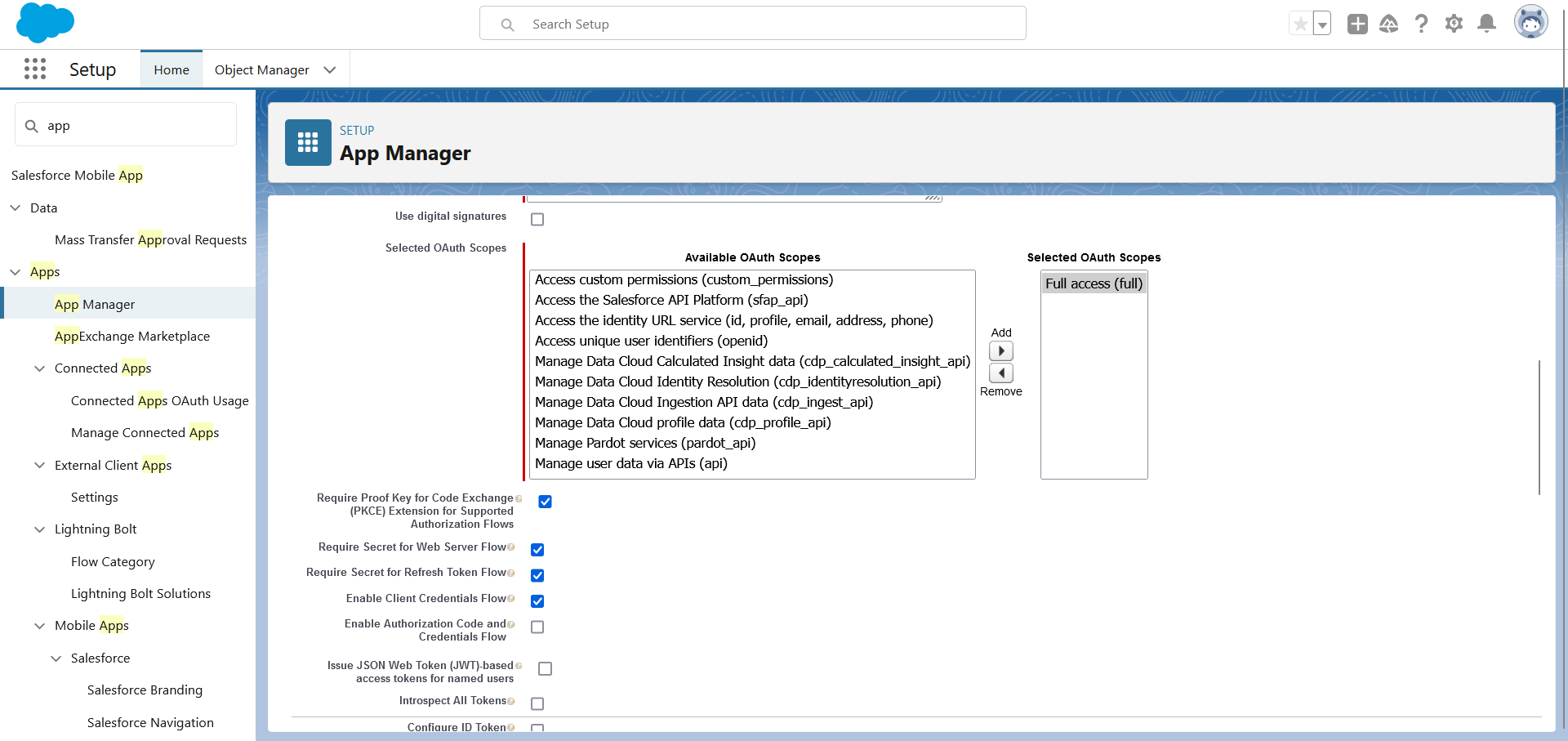Image resolution: width=1568 pixels, height=741 pixels.
Task: Show notifications bell
Action: (1486, 24)
